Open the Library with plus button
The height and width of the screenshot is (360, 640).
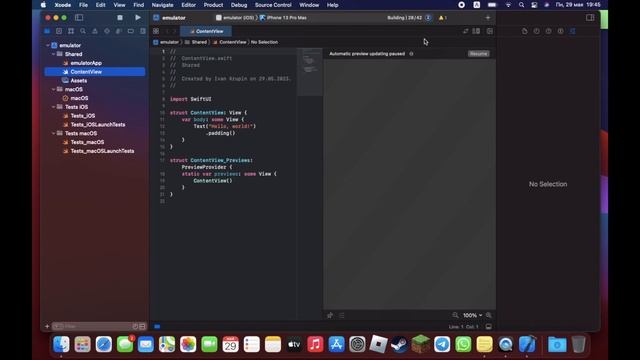488,18
